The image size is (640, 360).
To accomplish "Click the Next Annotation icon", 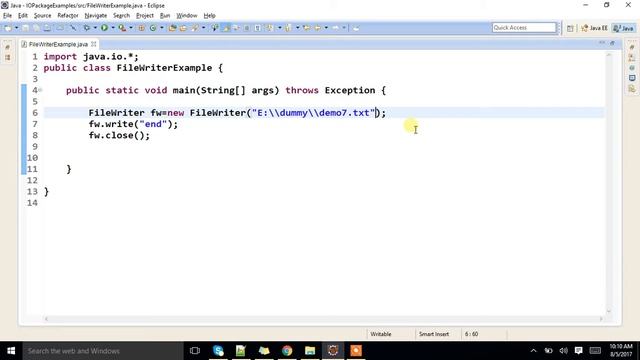I will [270, 28].
